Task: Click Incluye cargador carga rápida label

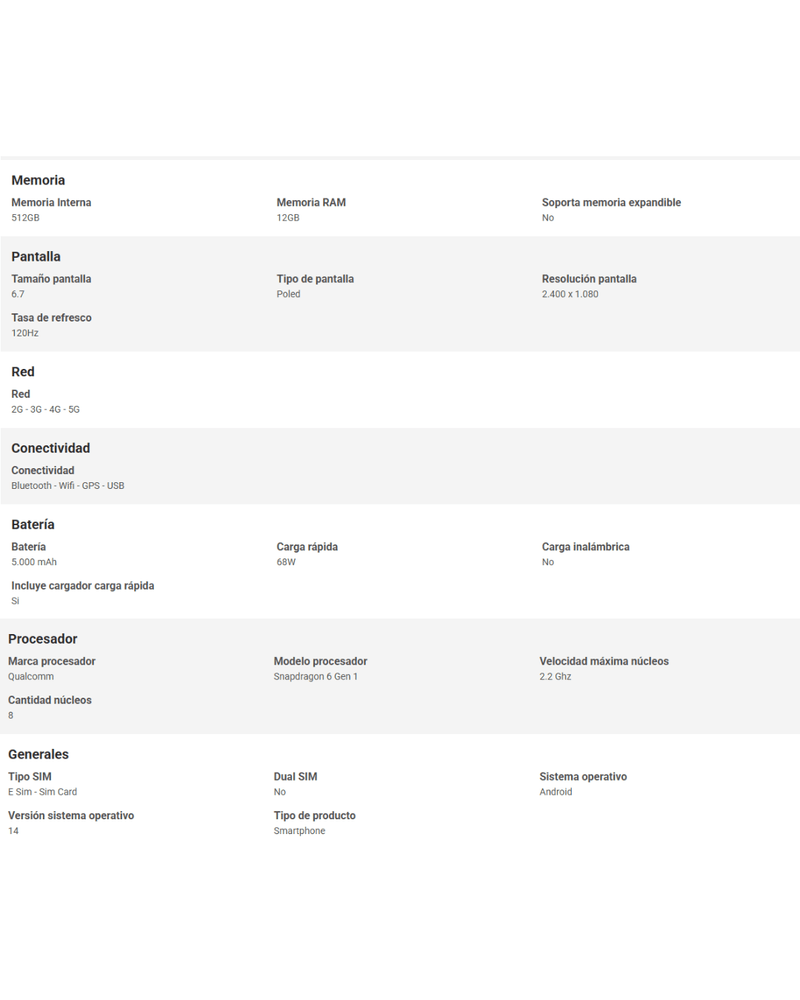Action: click(82, 585)
